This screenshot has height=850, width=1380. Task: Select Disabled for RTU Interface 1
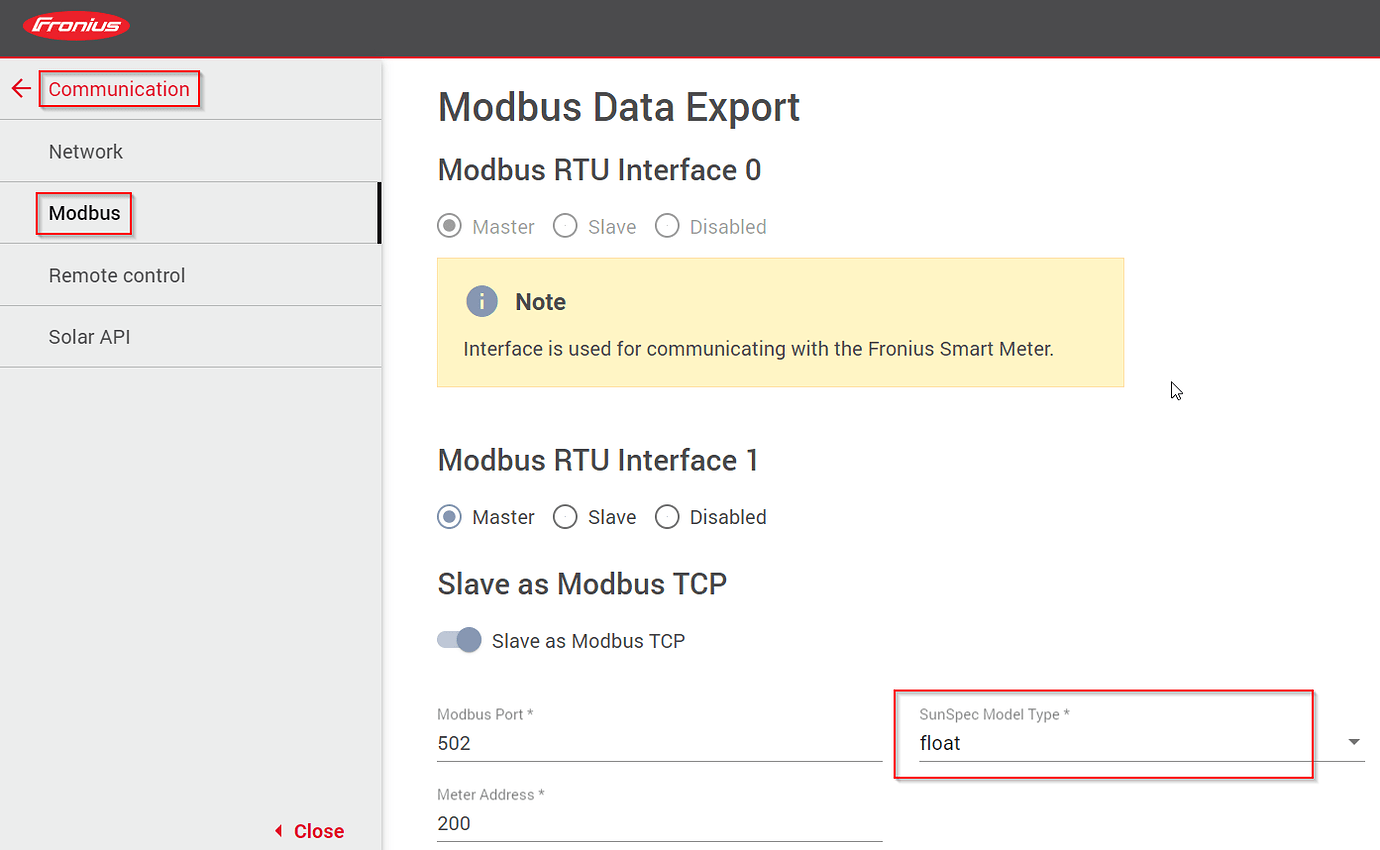(667, 517)
